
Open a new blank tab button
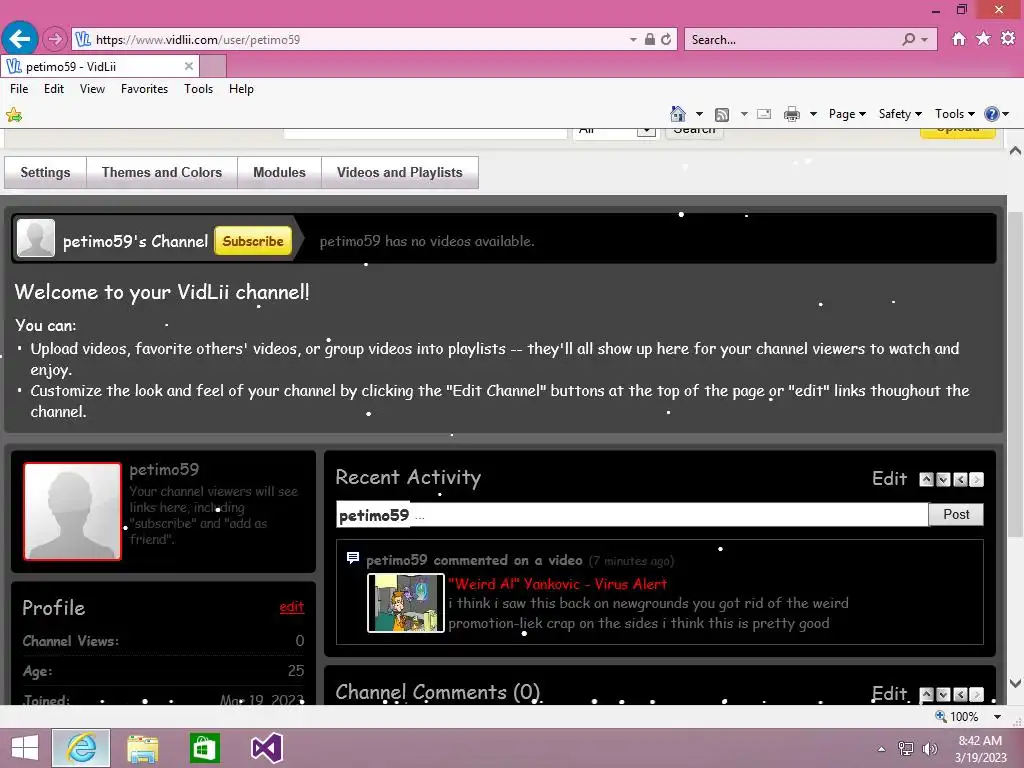pos(213,67)
